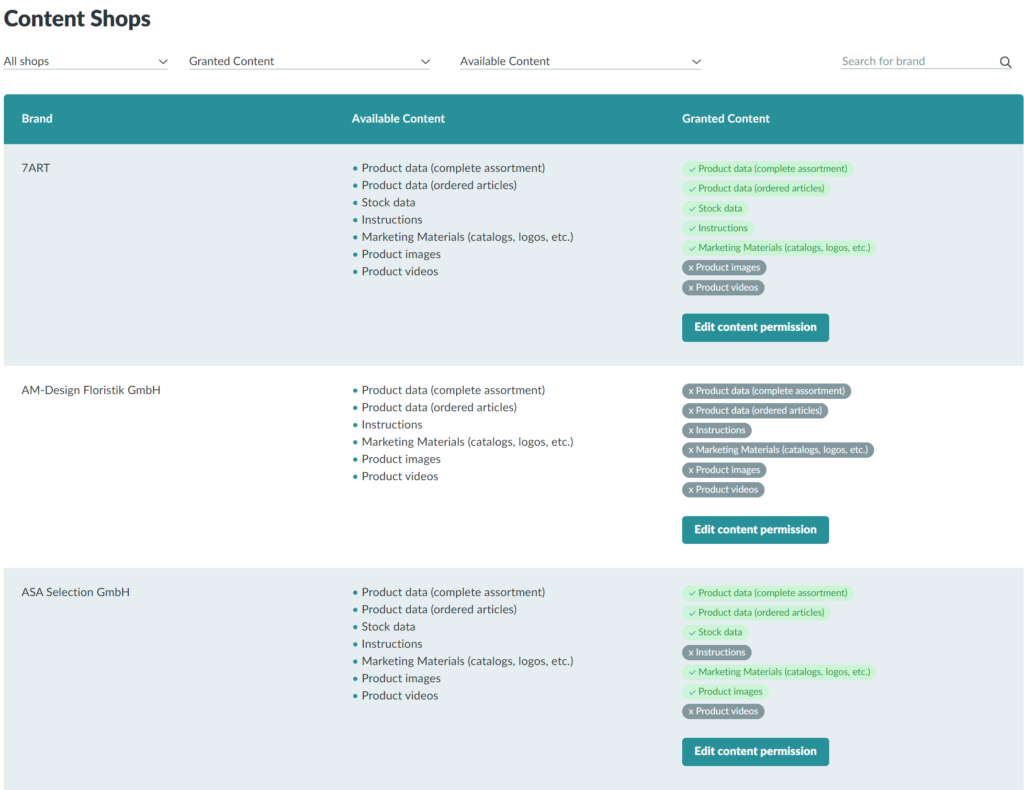
Task: Click the brand name "7ART"
Action: [36, 167]
